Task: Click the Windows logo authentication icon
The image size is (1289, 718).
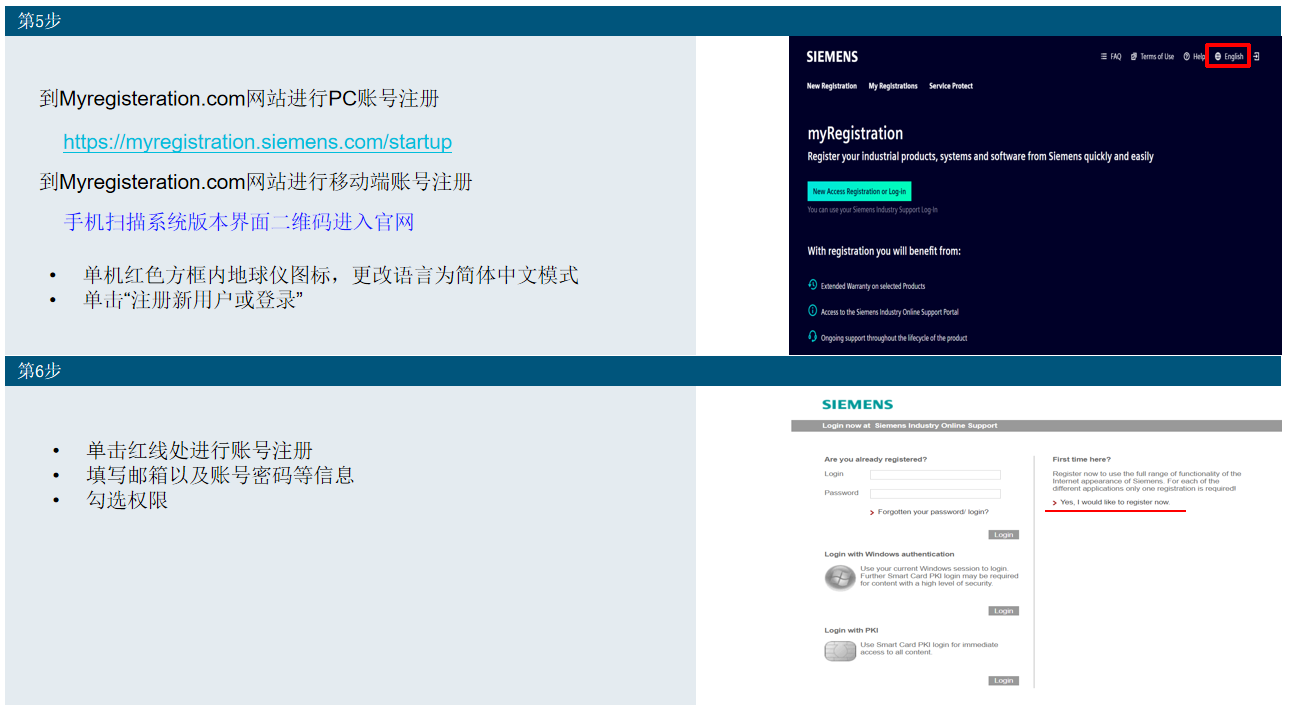Action: (x=840, y=578)
